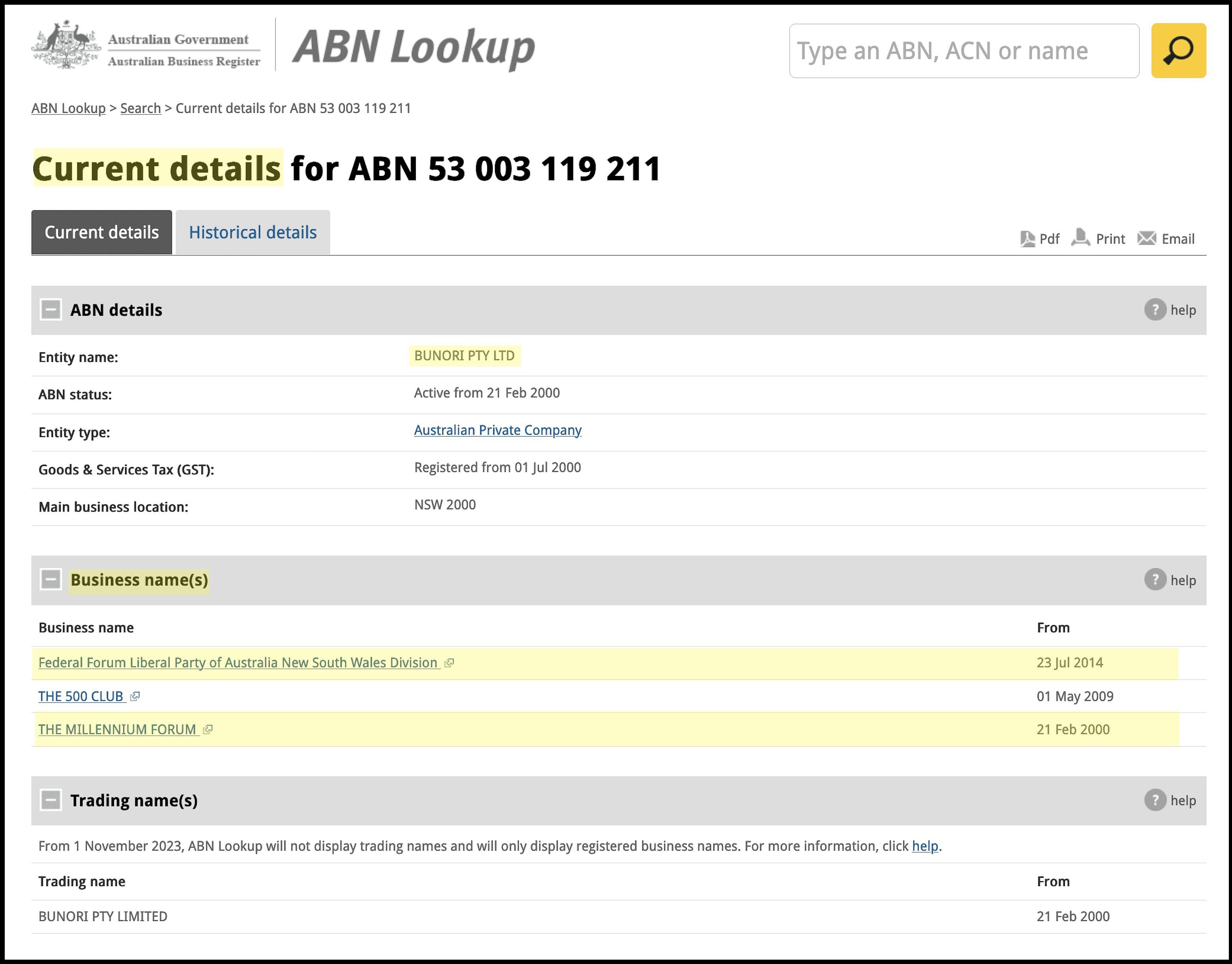The height and width of the screenshot is (964, 1232).
Task: Click the Goods & Services Tax (GST): label
Action: pos(126,470)
